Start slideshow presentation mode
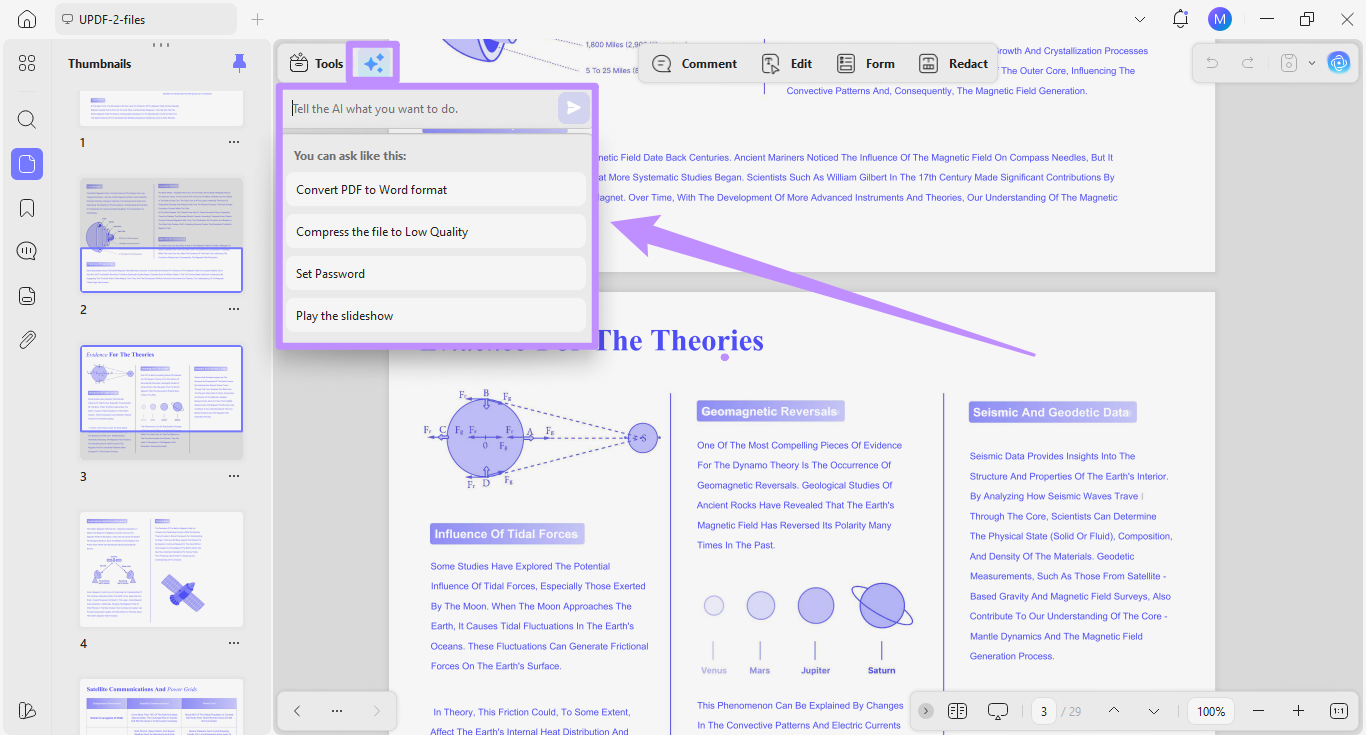1366x735 pixels. 997,711
